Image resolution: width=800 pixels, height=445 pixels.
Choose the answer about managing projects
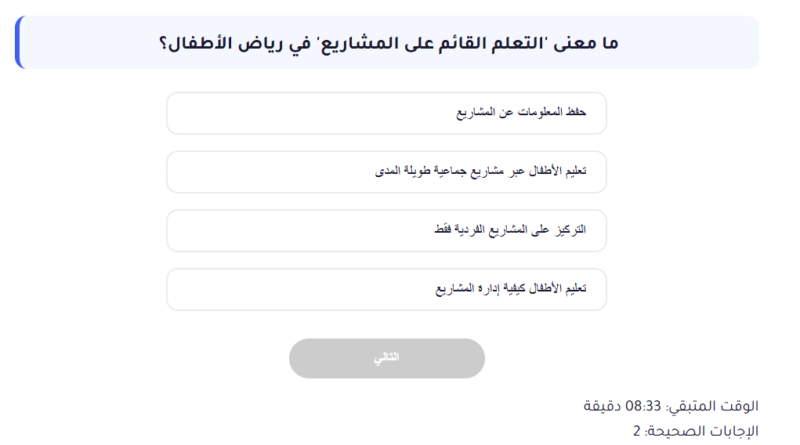[386, 289]
